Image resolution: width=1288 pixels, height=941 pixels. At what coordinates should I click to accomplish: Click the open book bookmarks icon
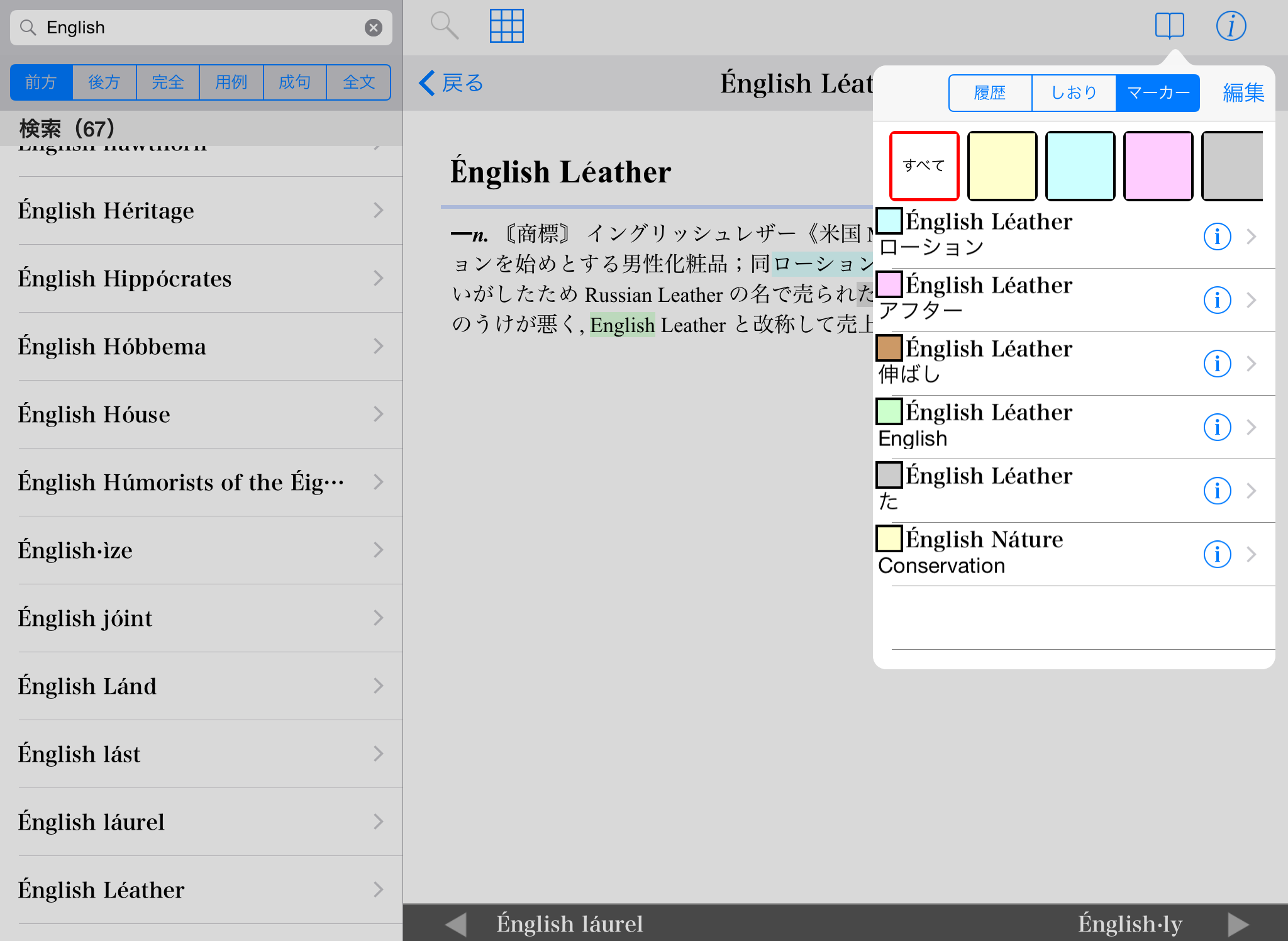[x=1169, y=26]
